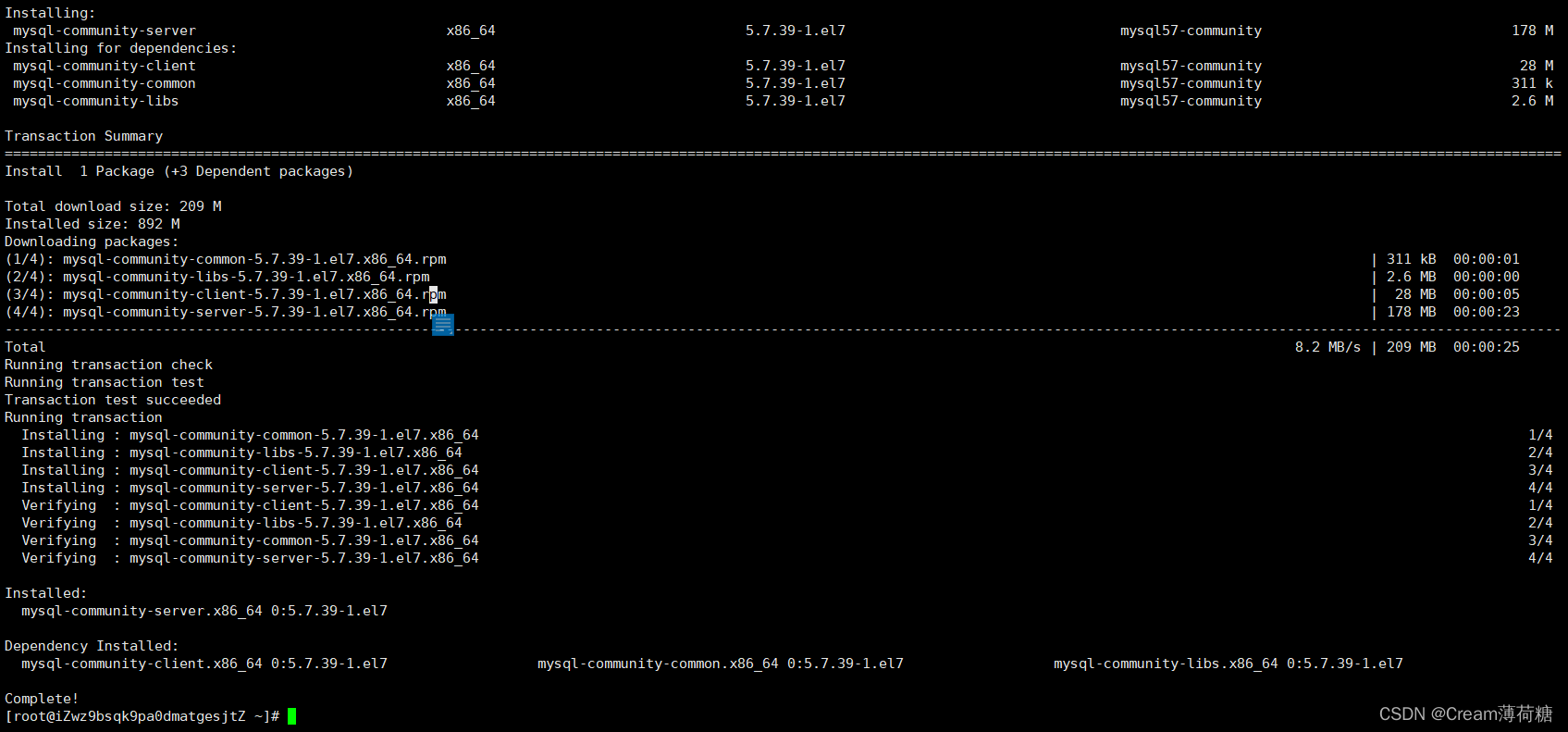Click the "Transaction test succeeded" line

113,400
